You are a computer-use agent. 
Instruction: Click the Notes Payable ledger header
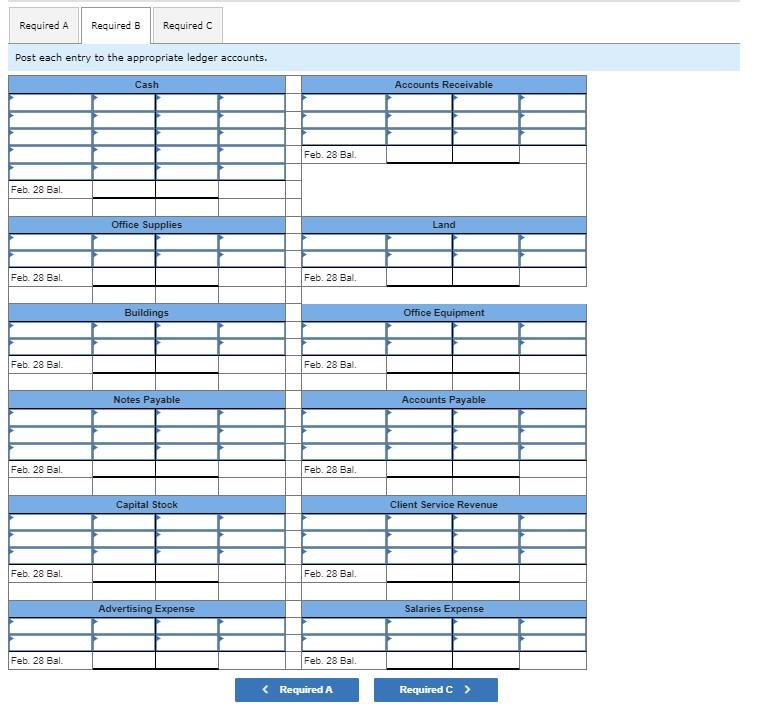pyautogui.click(x=147, y=399)
